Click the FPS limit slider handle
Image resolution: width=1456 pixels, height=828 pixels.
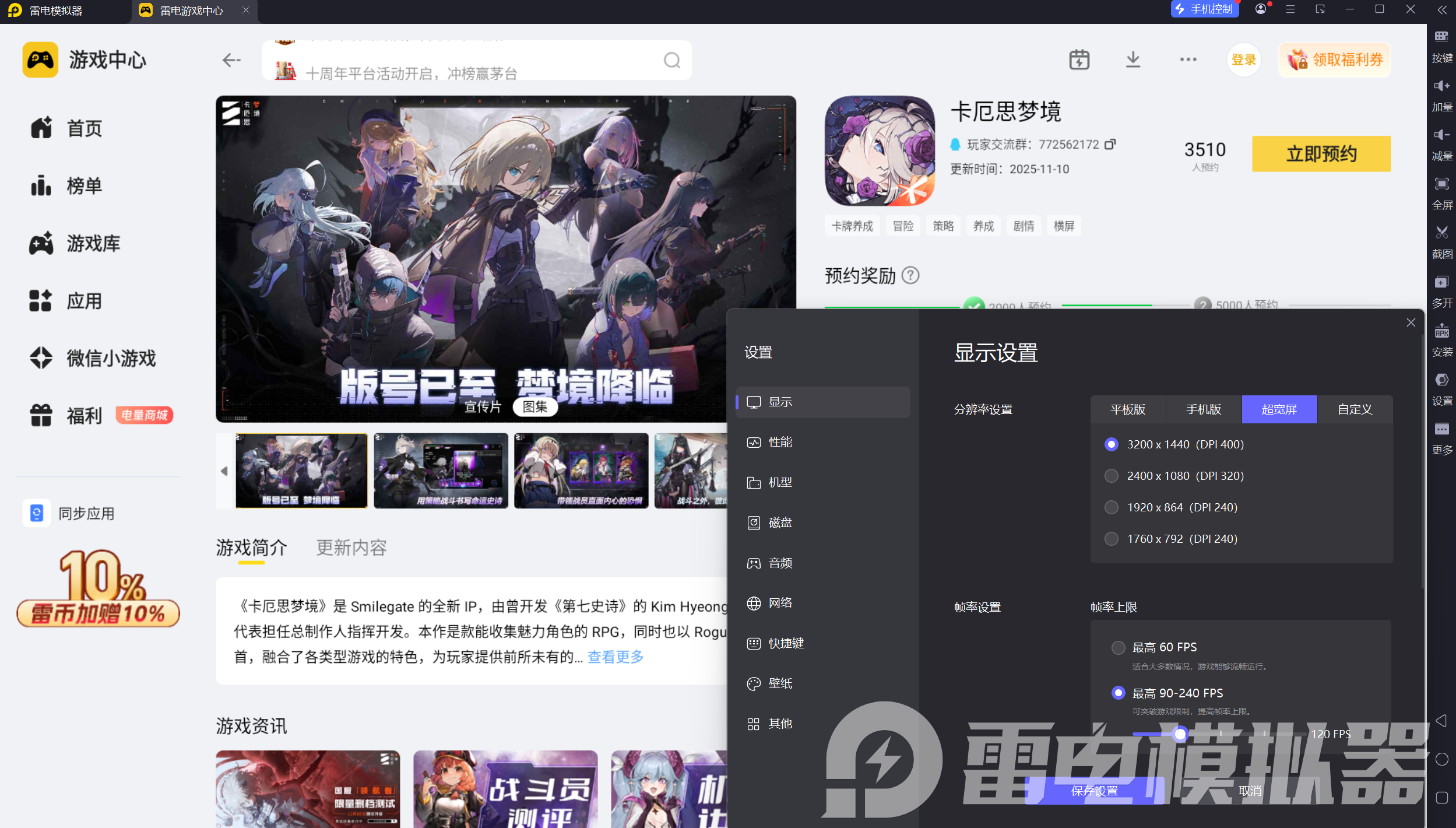click(1180, 734)
